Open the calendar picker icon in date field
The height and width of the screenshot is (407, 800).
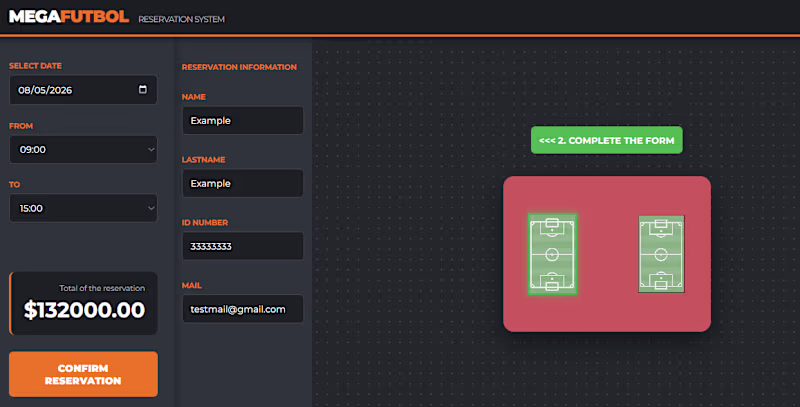click(x=143, y=89)
